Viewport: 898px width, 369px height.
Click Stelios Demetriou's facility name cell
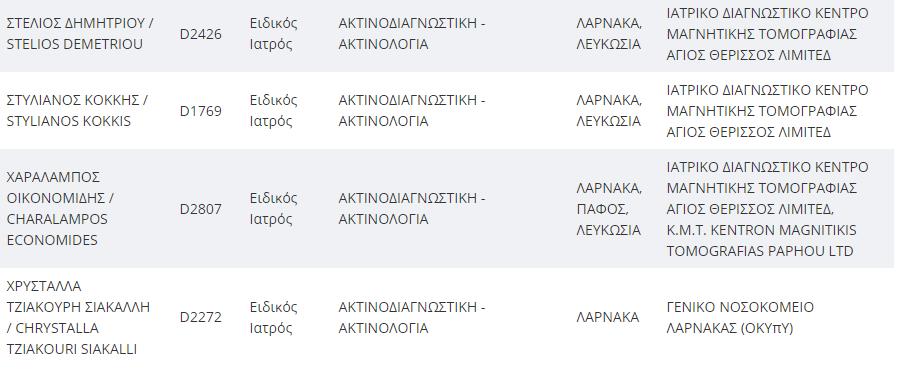767,34
